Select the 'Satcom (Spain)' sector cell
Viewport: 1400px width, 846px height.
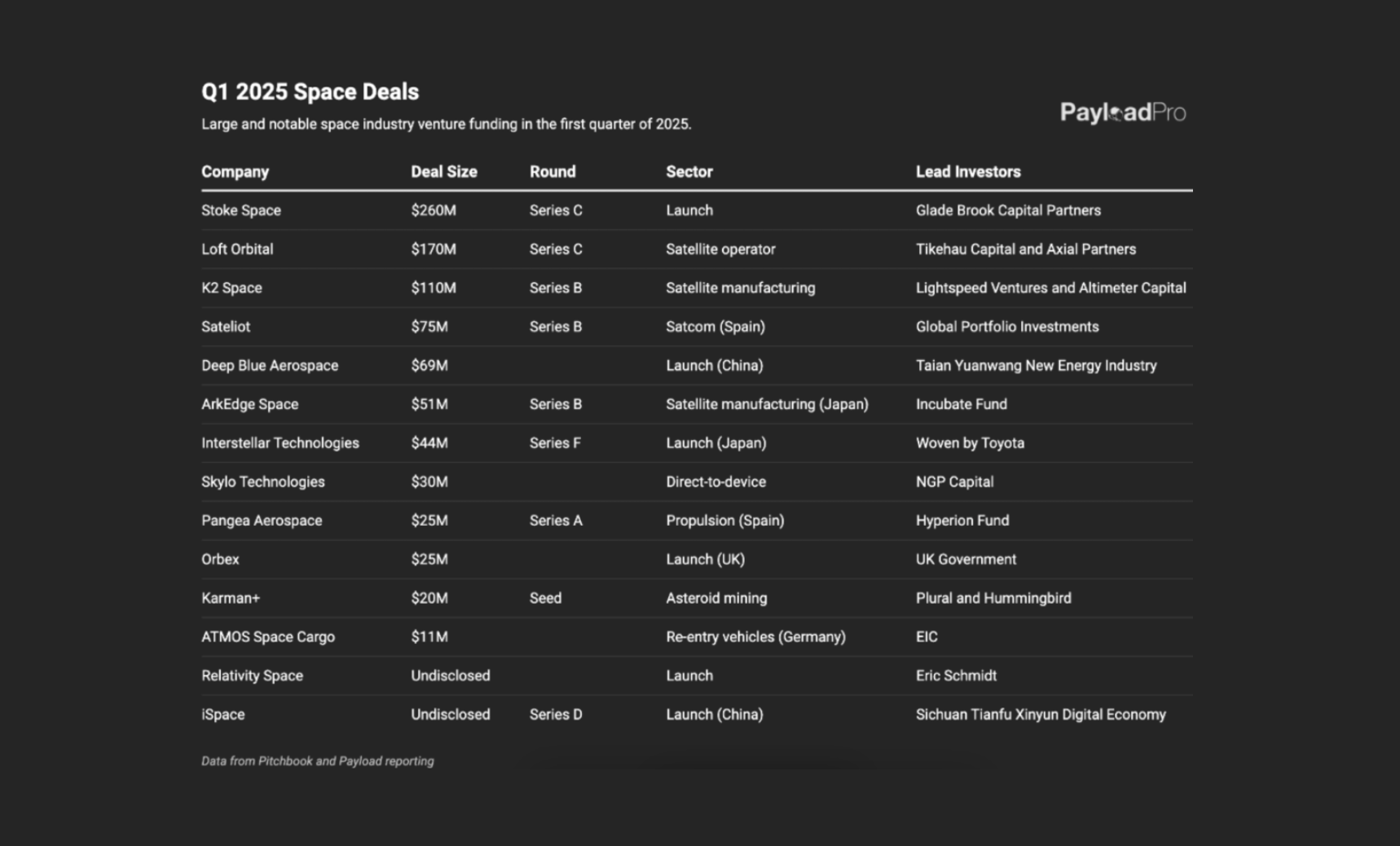(x=715, y=327)
